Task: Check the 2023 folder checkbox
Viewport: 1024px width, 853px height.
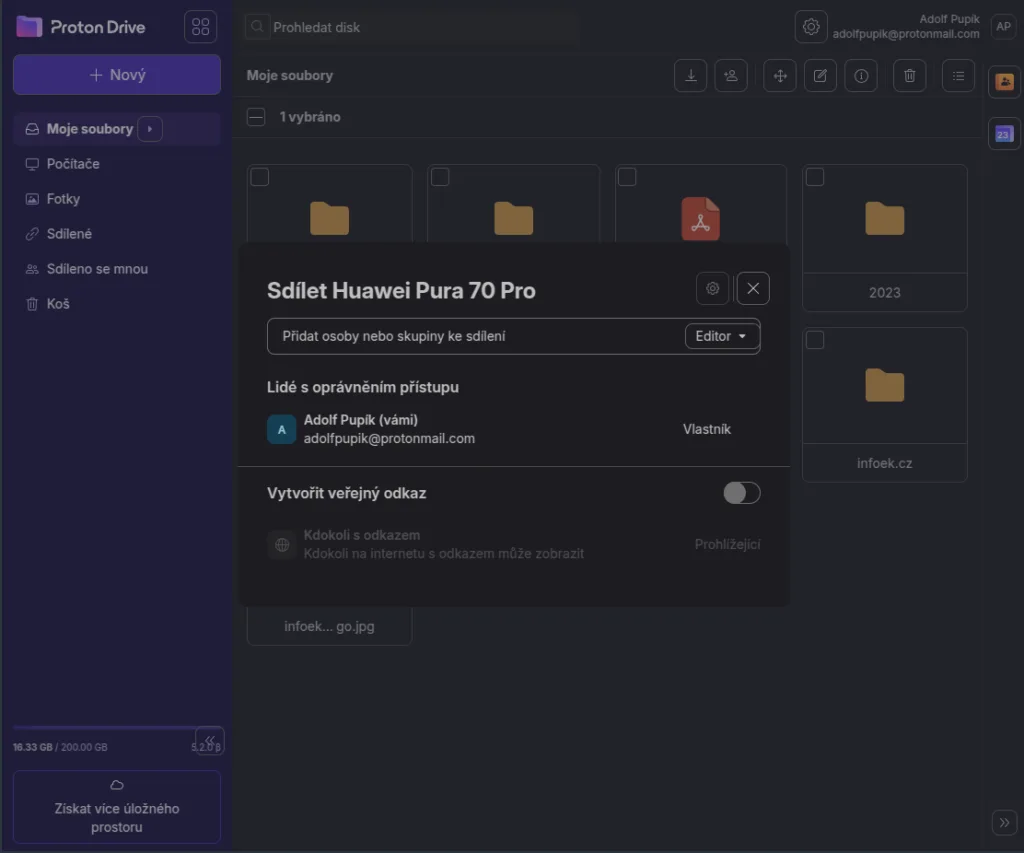Action: coord(815,177)
